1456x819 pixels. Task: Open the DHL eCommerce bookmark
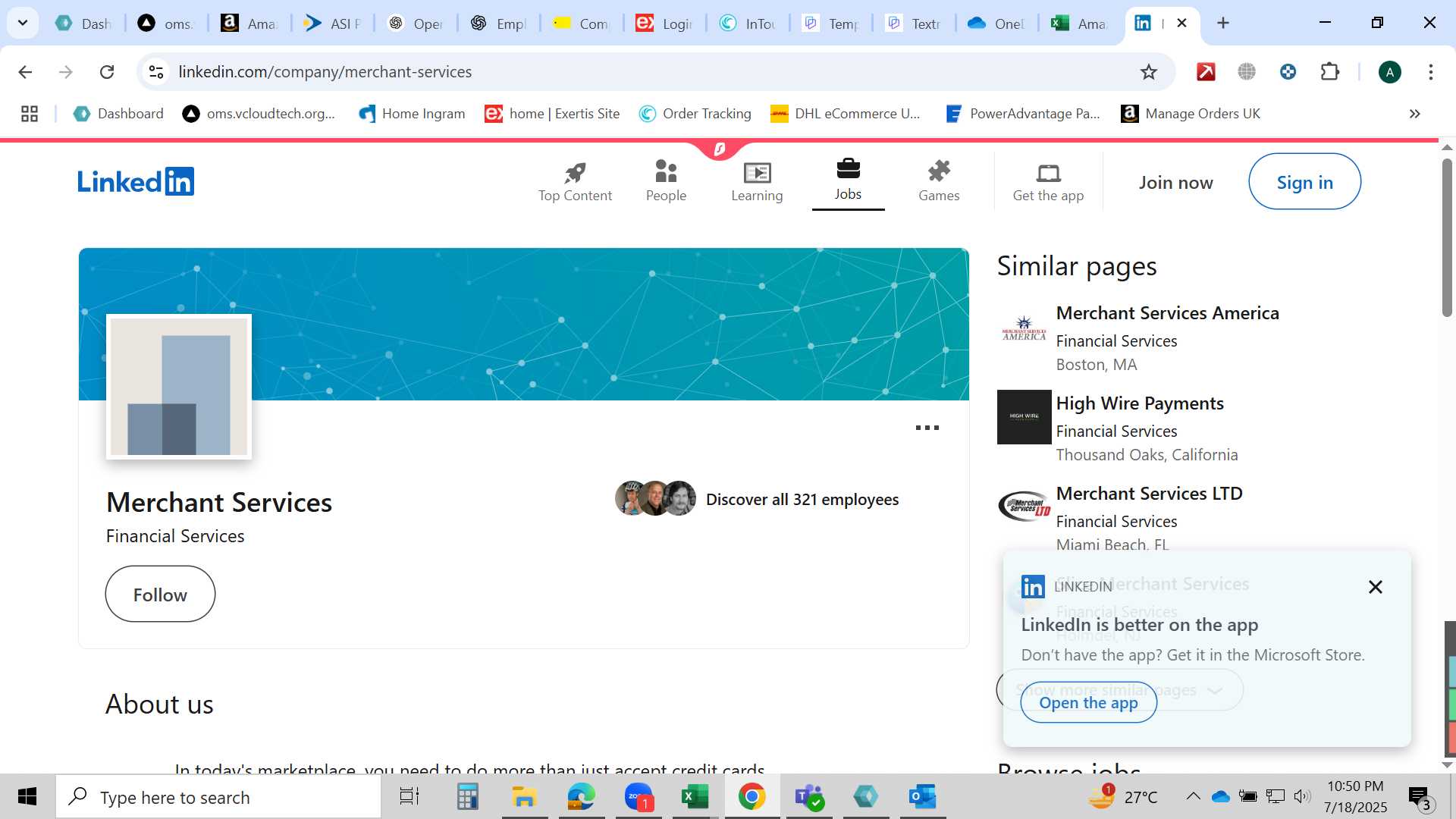point(846,114)
